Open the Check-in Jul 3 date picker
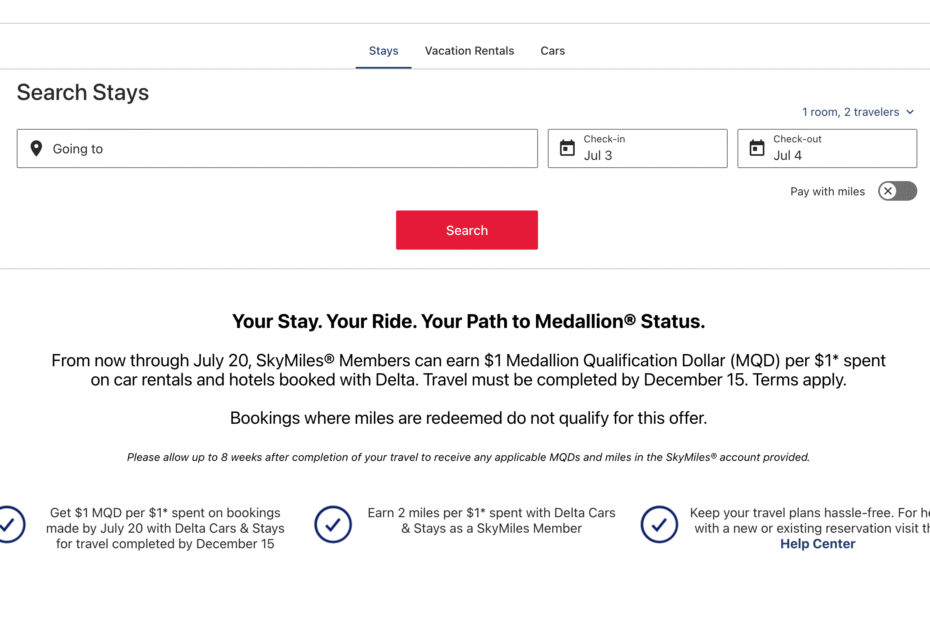The width and height of the screenshot is (930, 620). 638,148
